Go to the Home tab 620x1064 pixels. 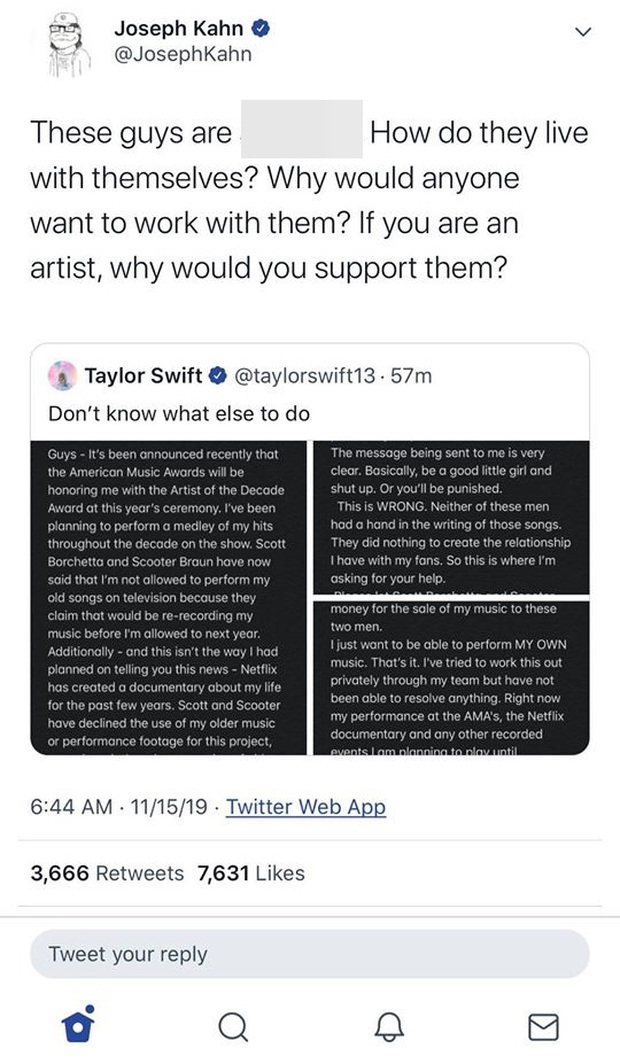tap(77, 1025)
